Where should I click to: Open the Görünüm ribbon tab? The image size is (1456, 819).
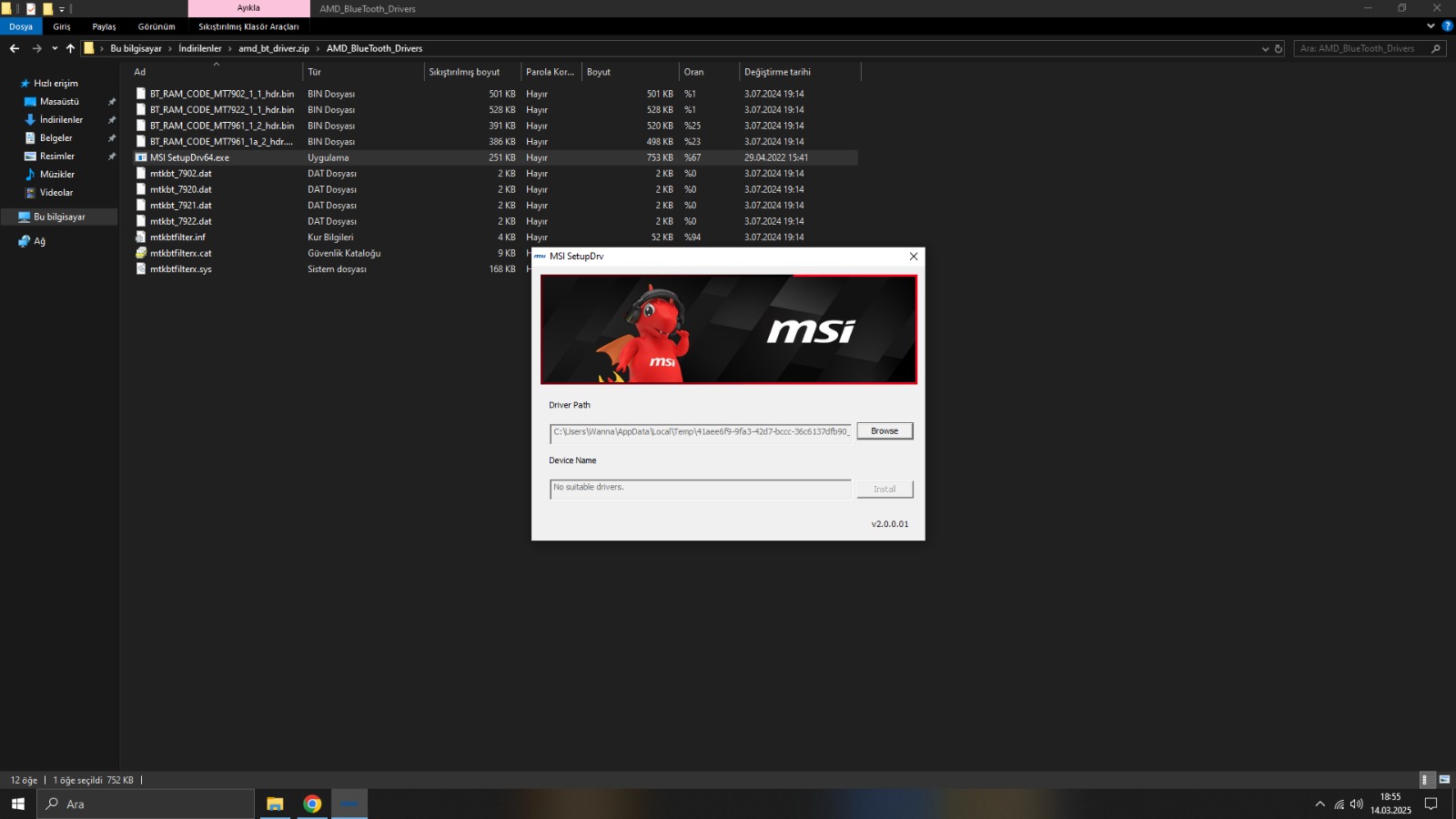point(157,26)
